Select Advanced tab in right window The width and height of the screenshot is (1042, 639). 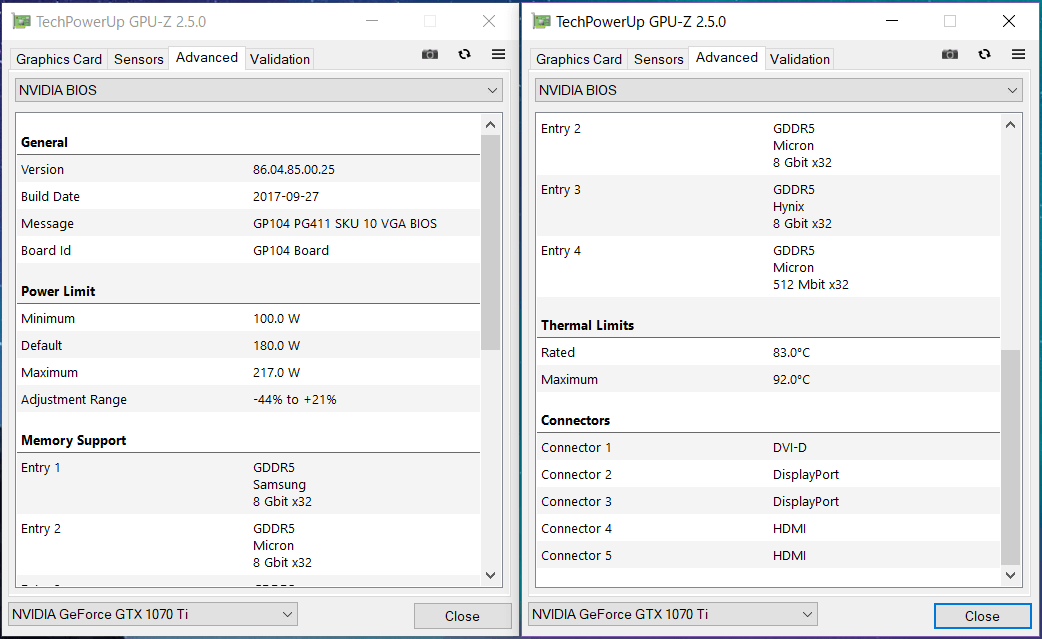[x=726, y=58]
